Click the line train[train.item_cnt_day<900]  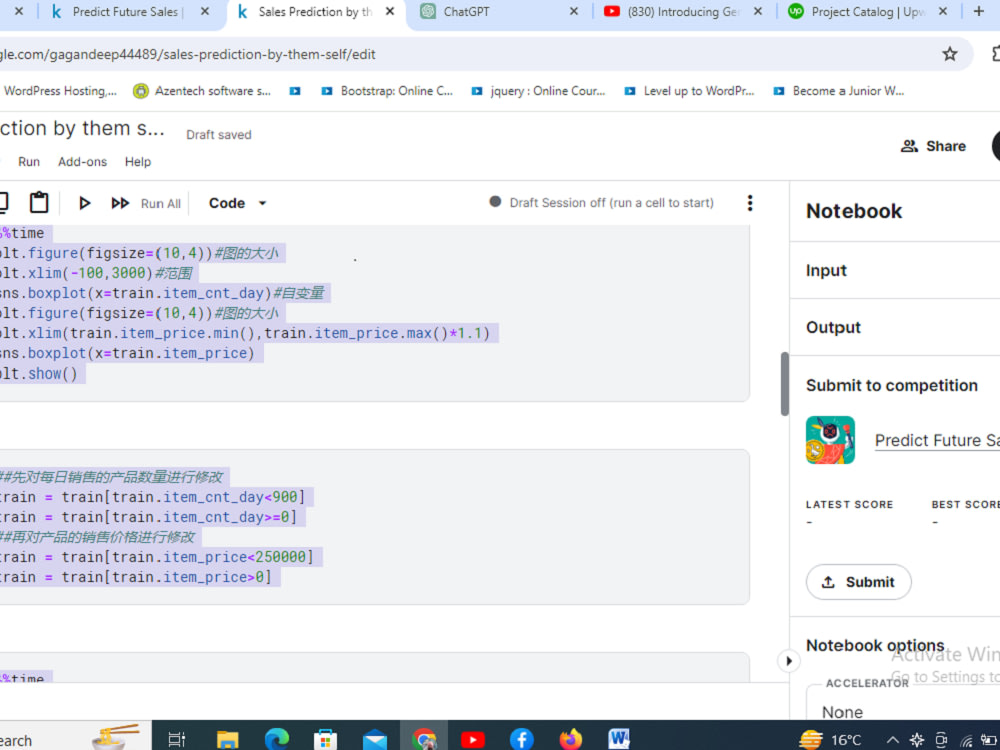(x=152, y=497)
